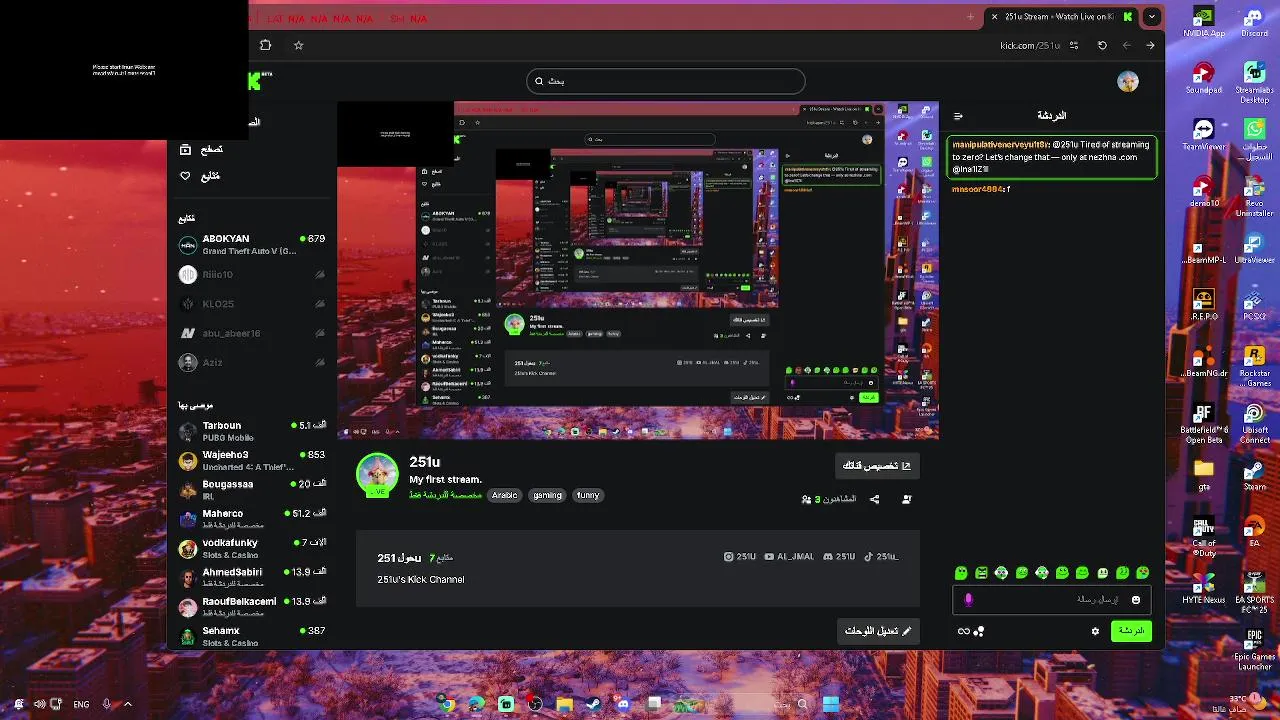Open KLO25 channel in sidebar

pyautogui.click(x=251, y=304)
